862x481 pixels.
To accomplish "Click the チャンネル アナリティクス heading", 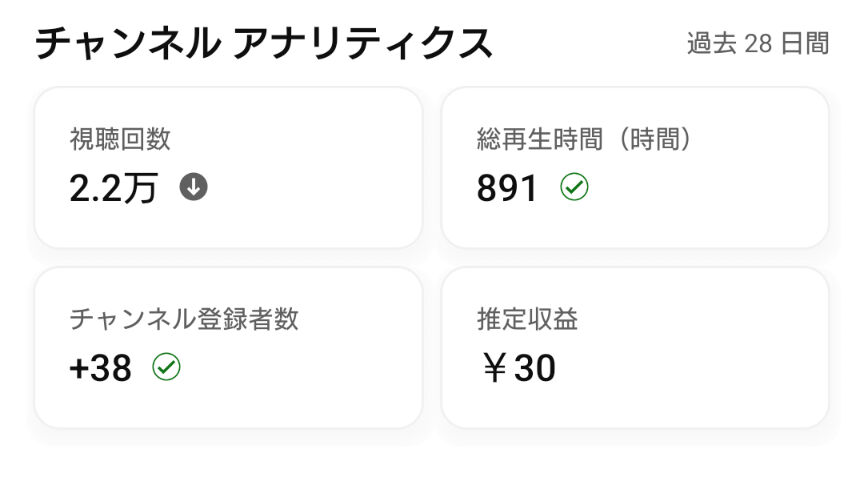I will [263, 43].
